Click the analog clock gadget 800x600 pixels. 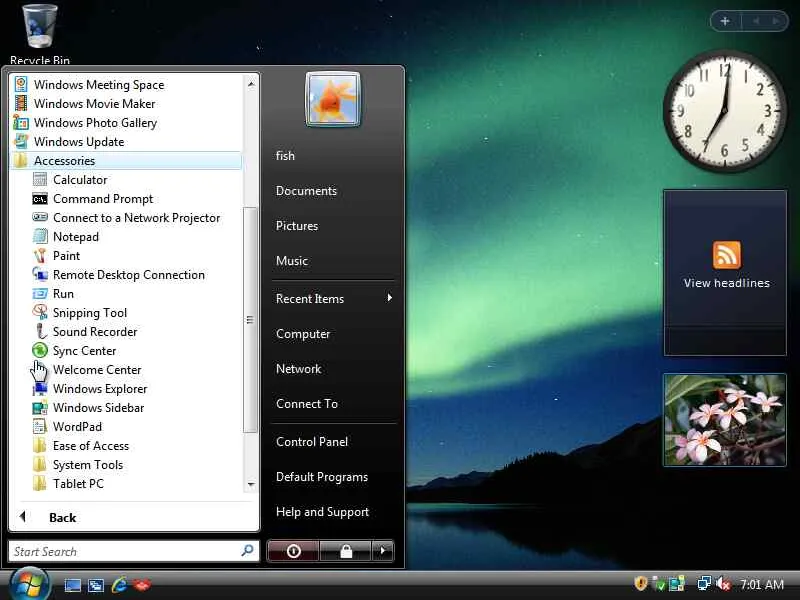click(724, 110)
